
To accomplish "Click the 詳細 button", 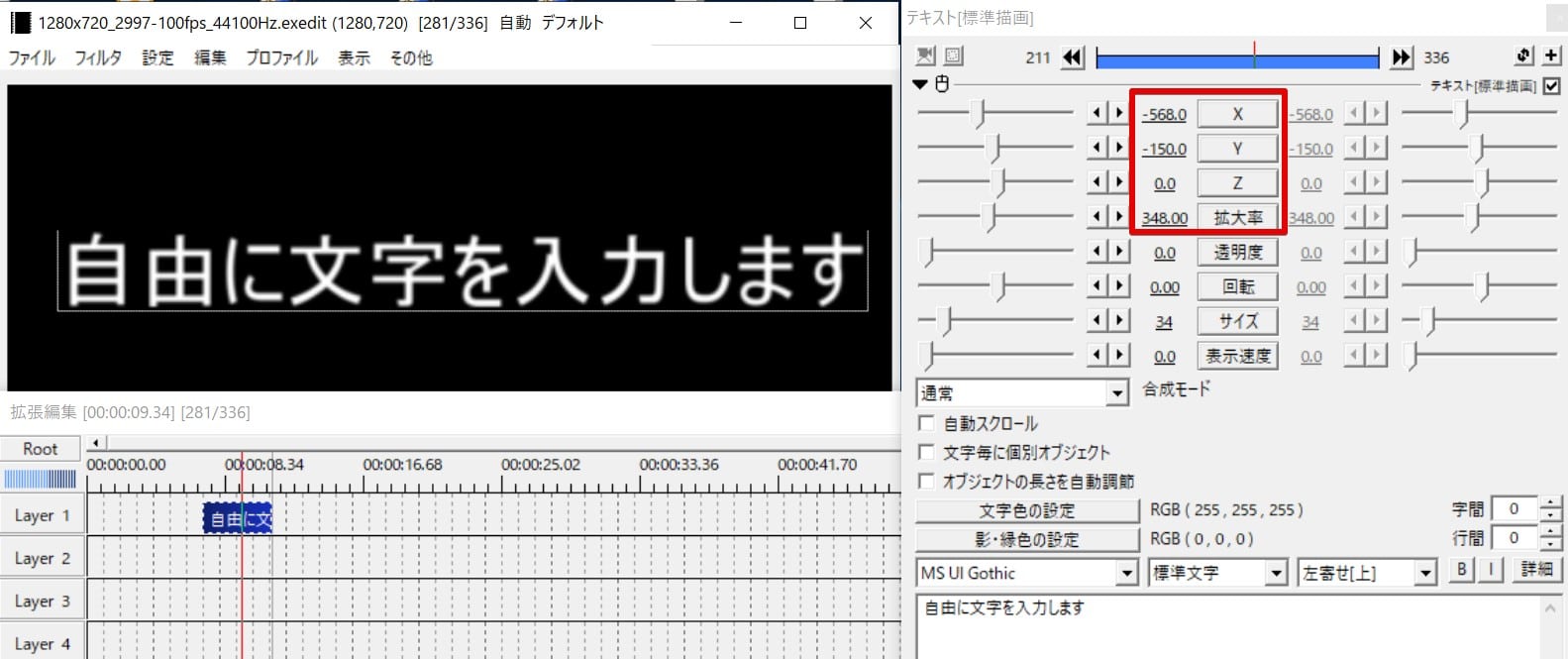I will click(1536, 569).
